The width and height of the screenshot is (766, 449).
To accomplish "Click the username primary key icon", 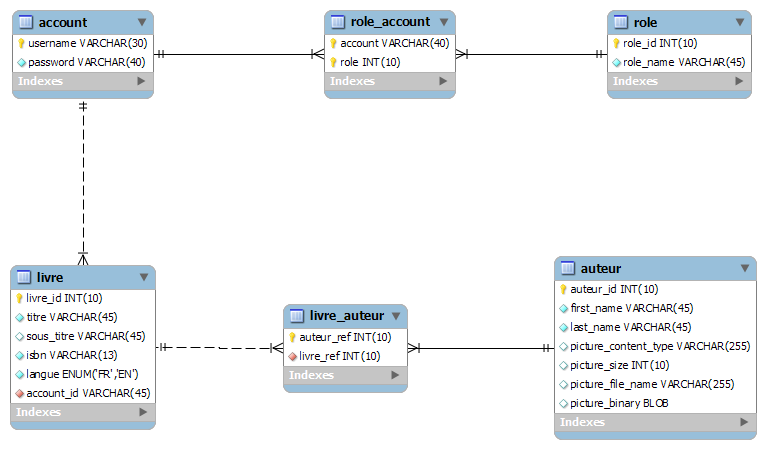I will (x=21, y=43).
